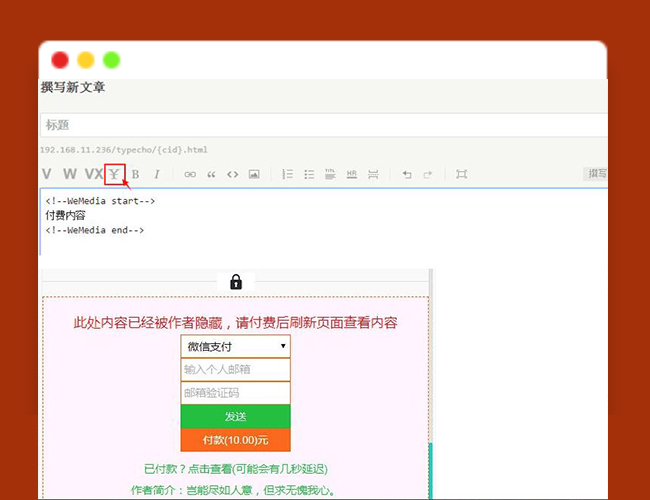650x500 pixels.
Task: Click the lock icon above hidden content
Action: tap(236, 282)
